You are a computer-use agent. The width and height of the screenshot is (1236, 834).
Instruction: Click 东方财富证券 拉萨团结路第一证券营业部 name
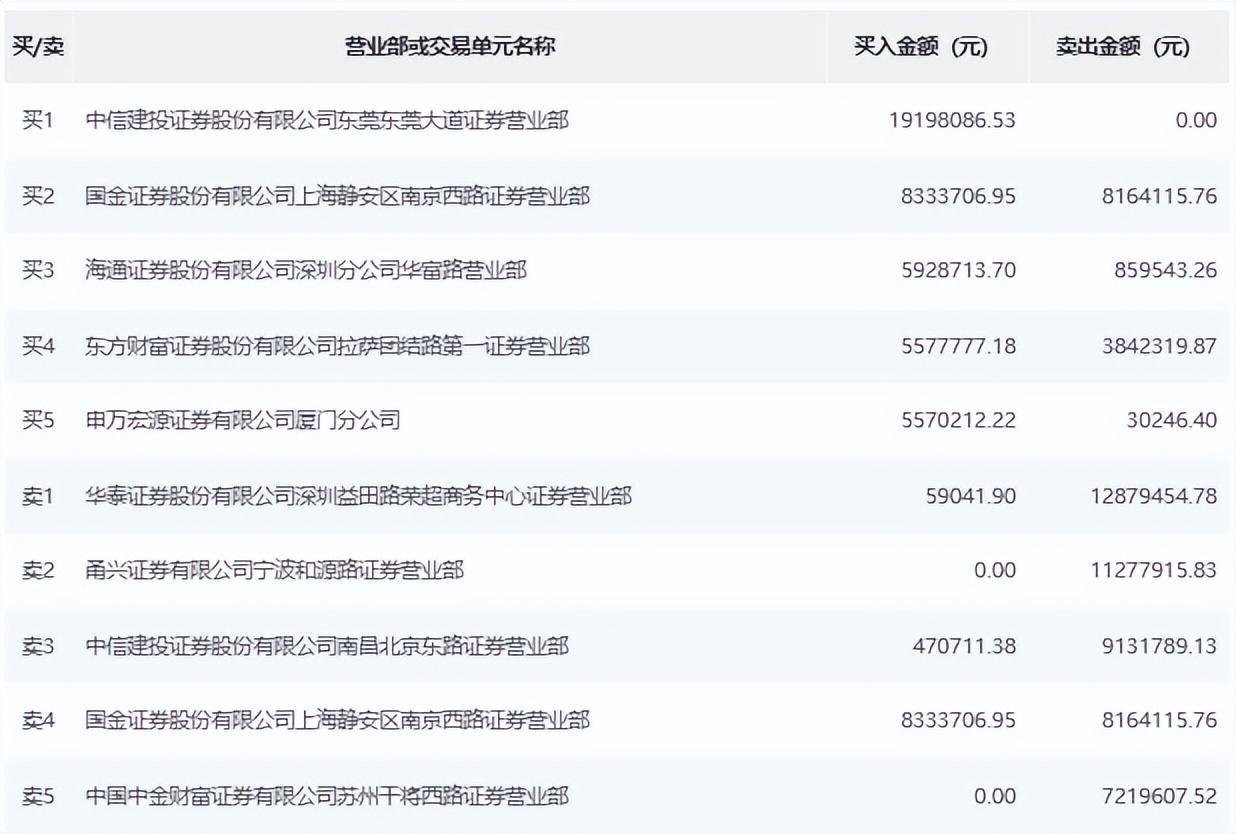(338, 345)
